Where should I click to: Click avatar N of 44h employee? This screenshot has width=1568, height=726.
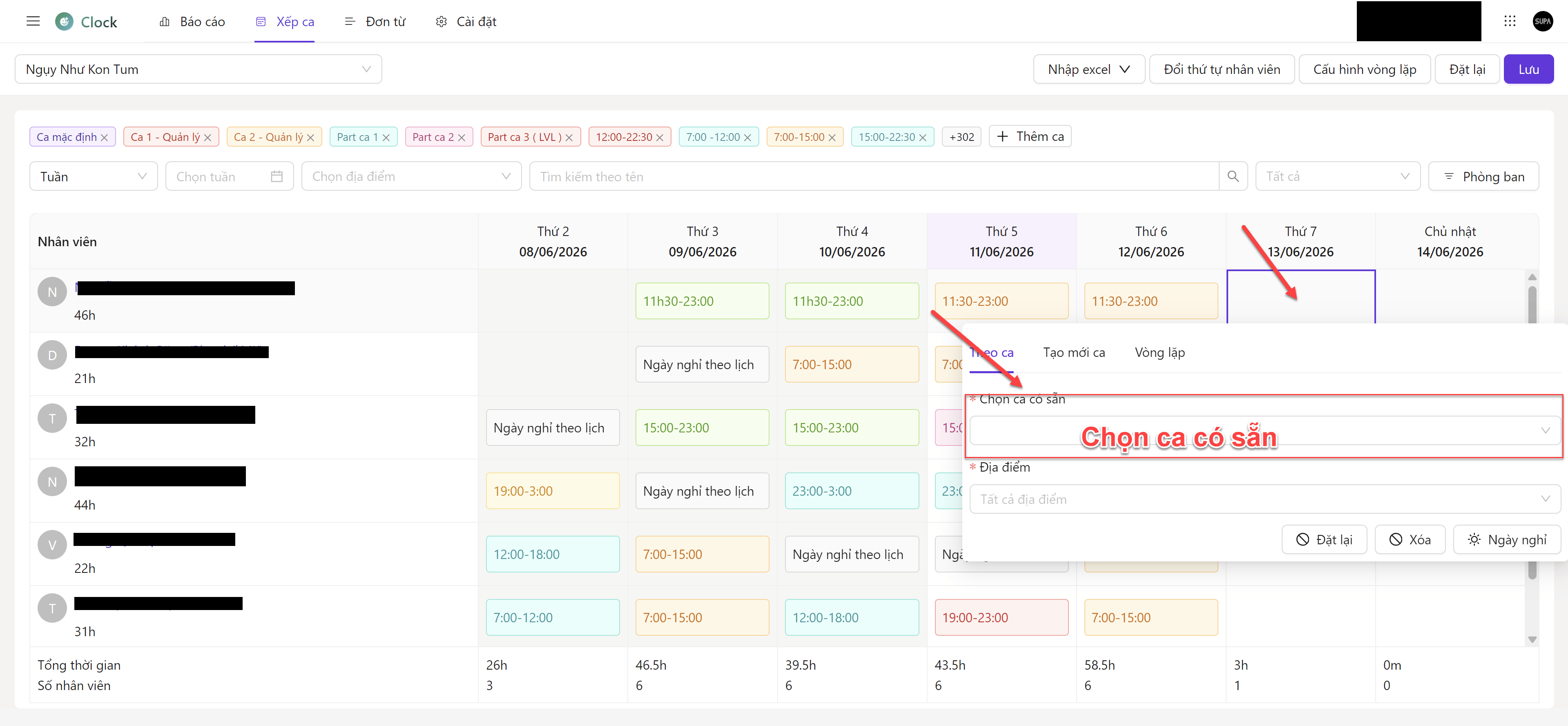52,482
